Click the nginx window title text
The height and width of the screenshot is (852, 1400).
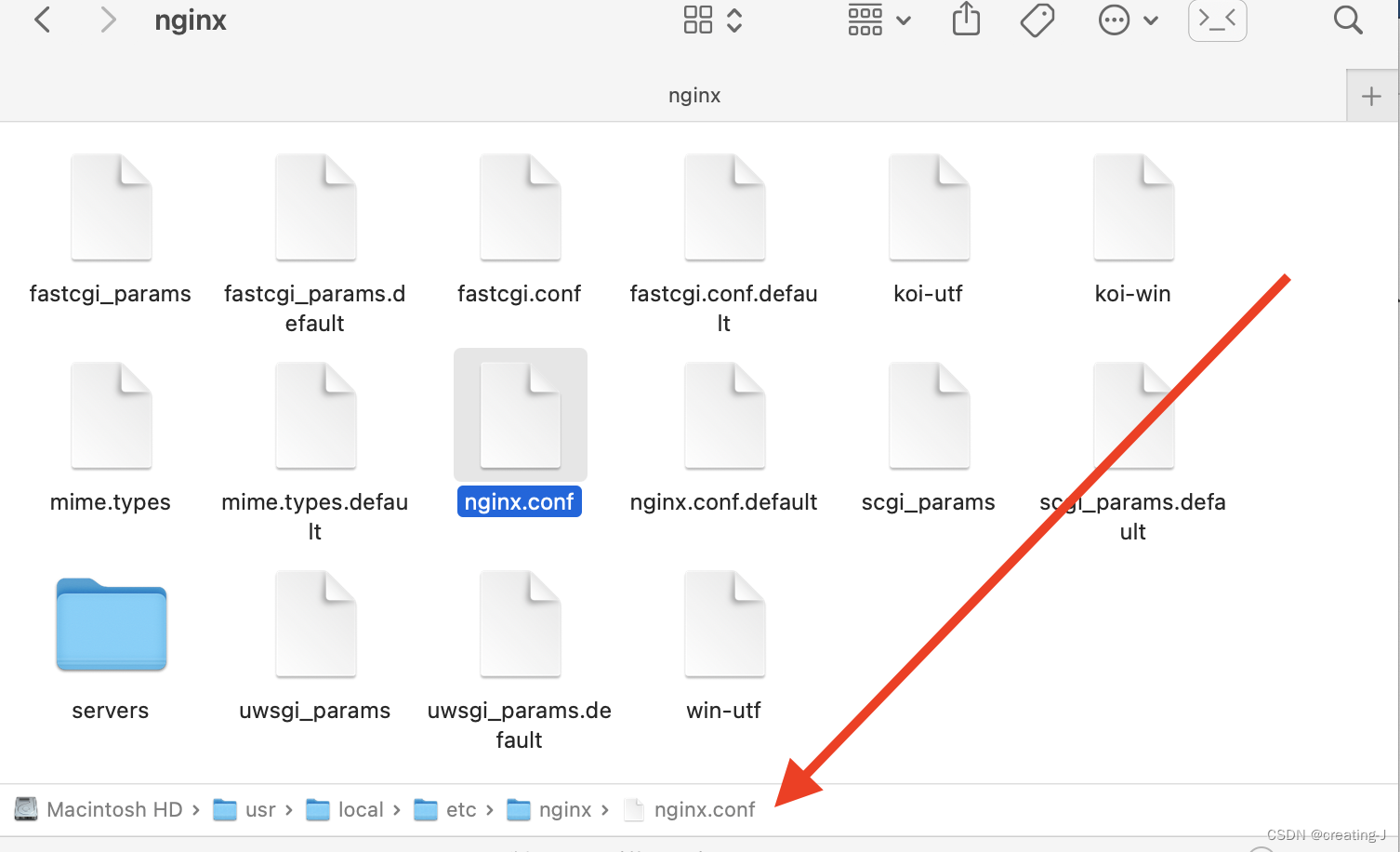coord(191,20)
